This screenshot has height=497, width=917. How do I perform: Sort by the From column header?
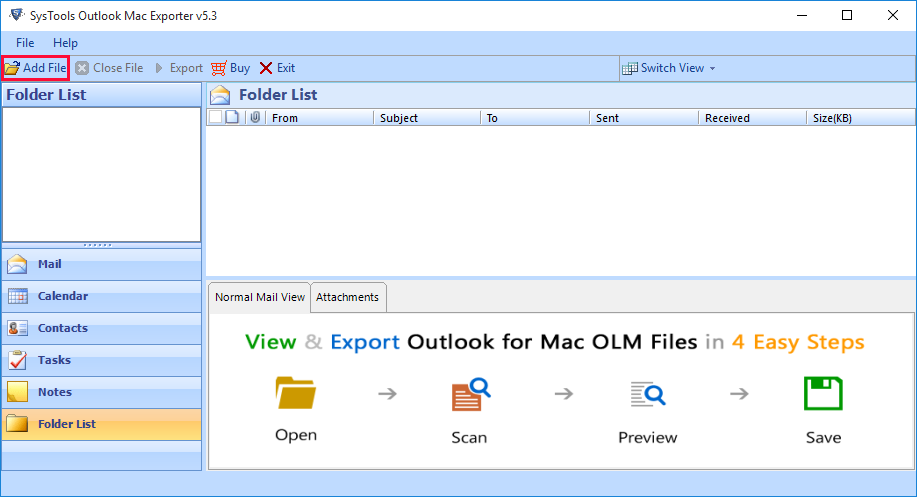(x=319, y=118)
